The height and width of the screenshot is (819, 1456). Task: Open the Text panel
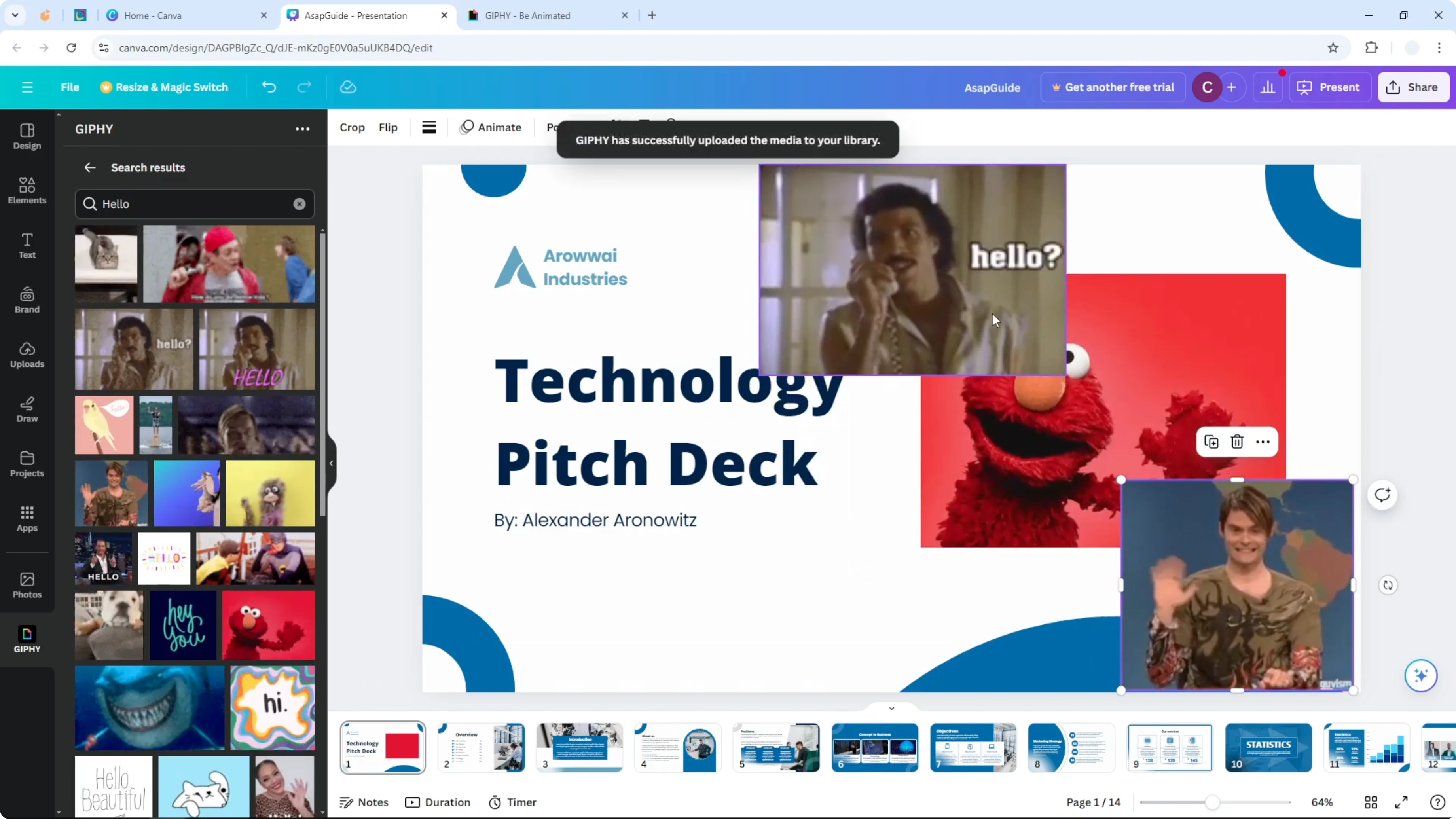click(x=27, y=246)
